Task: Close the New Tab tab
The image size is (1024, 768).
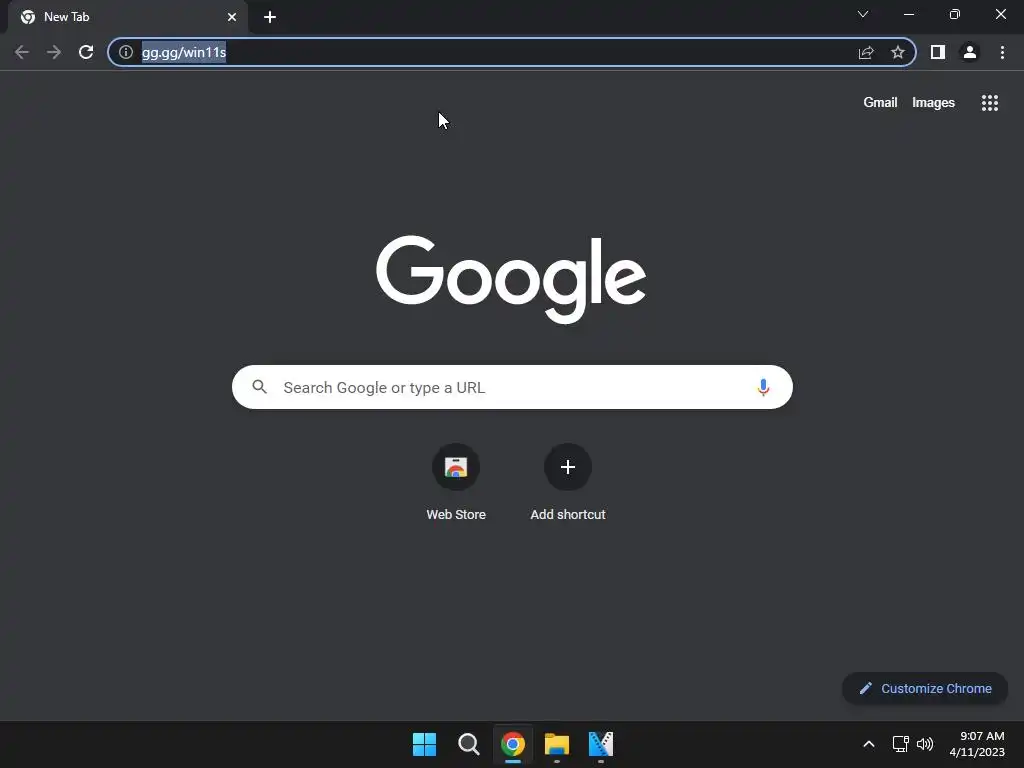Action: (232, 17)
